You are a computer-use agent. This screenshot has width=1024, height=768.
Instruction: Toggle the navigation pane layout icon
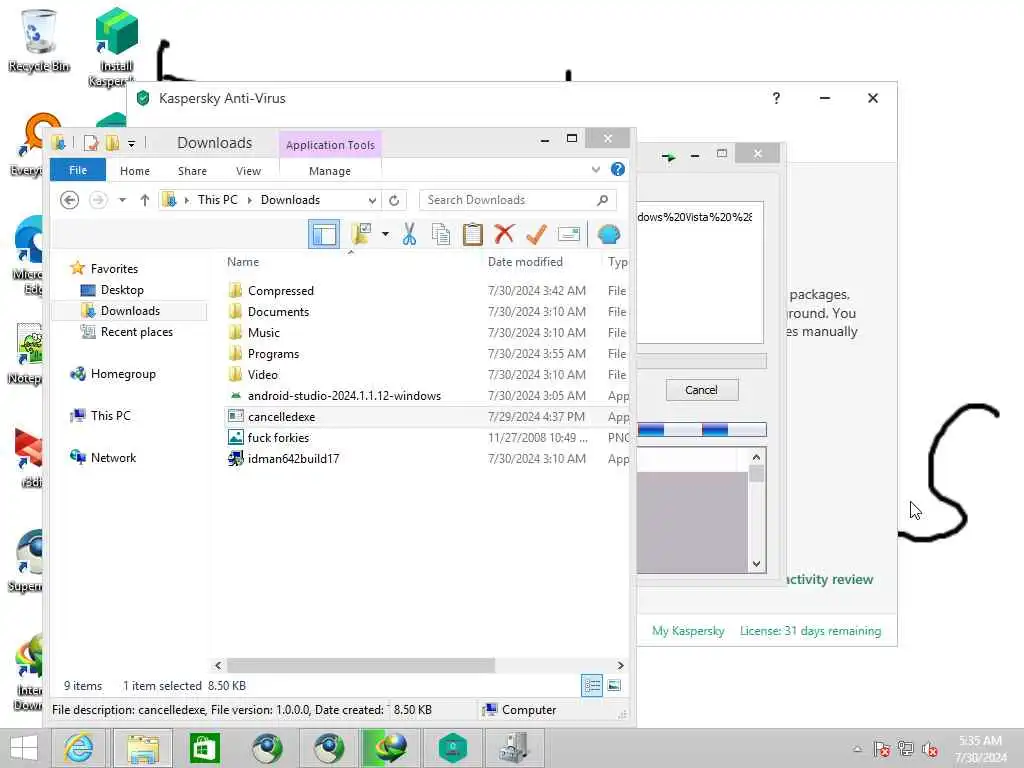[x=324, y=234]
